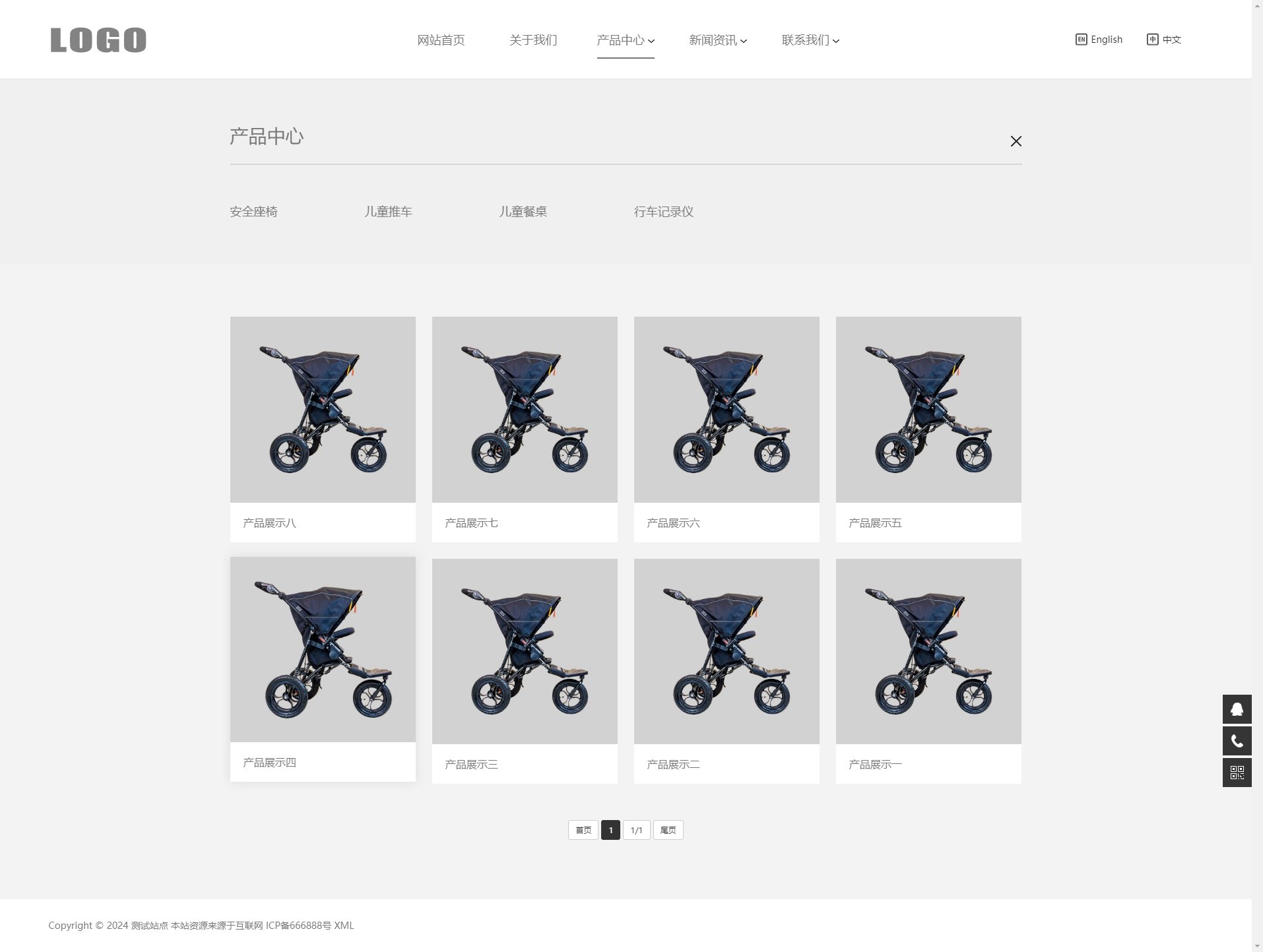
Task: Click the LOGO image
Action: coord(98,40)
